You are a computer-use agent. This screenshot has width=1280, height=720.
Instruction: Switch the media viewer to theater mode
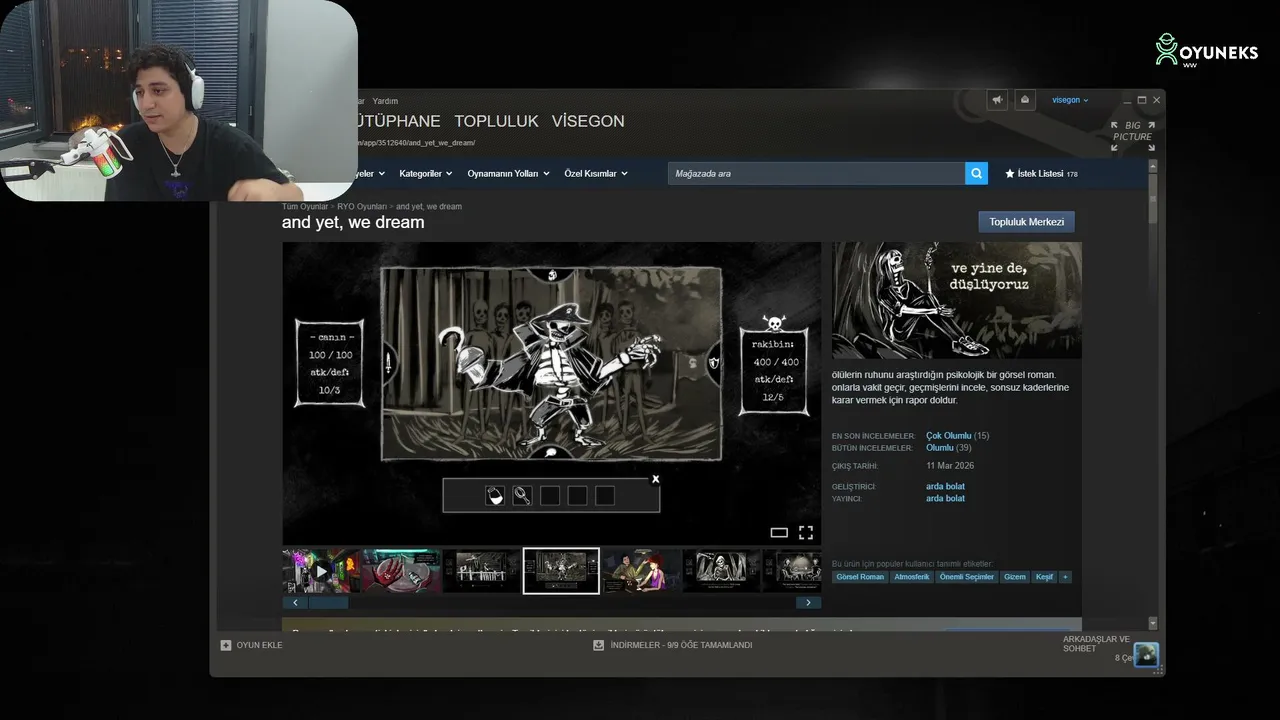tap(779, 532)
